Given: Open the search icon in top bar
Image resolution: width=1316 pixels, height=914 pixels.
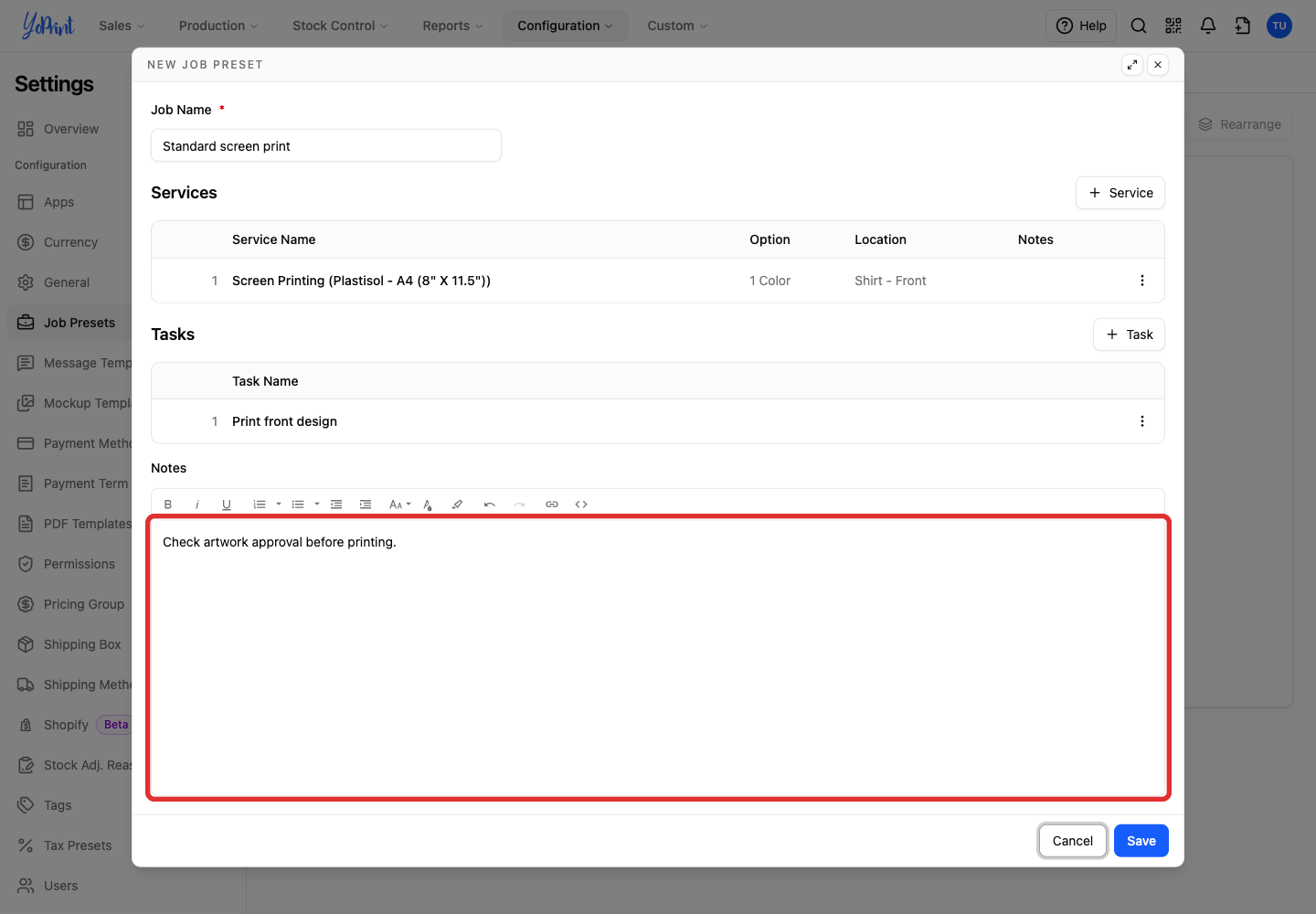Looking at the screenshot, I should [x=1139, y=26].
